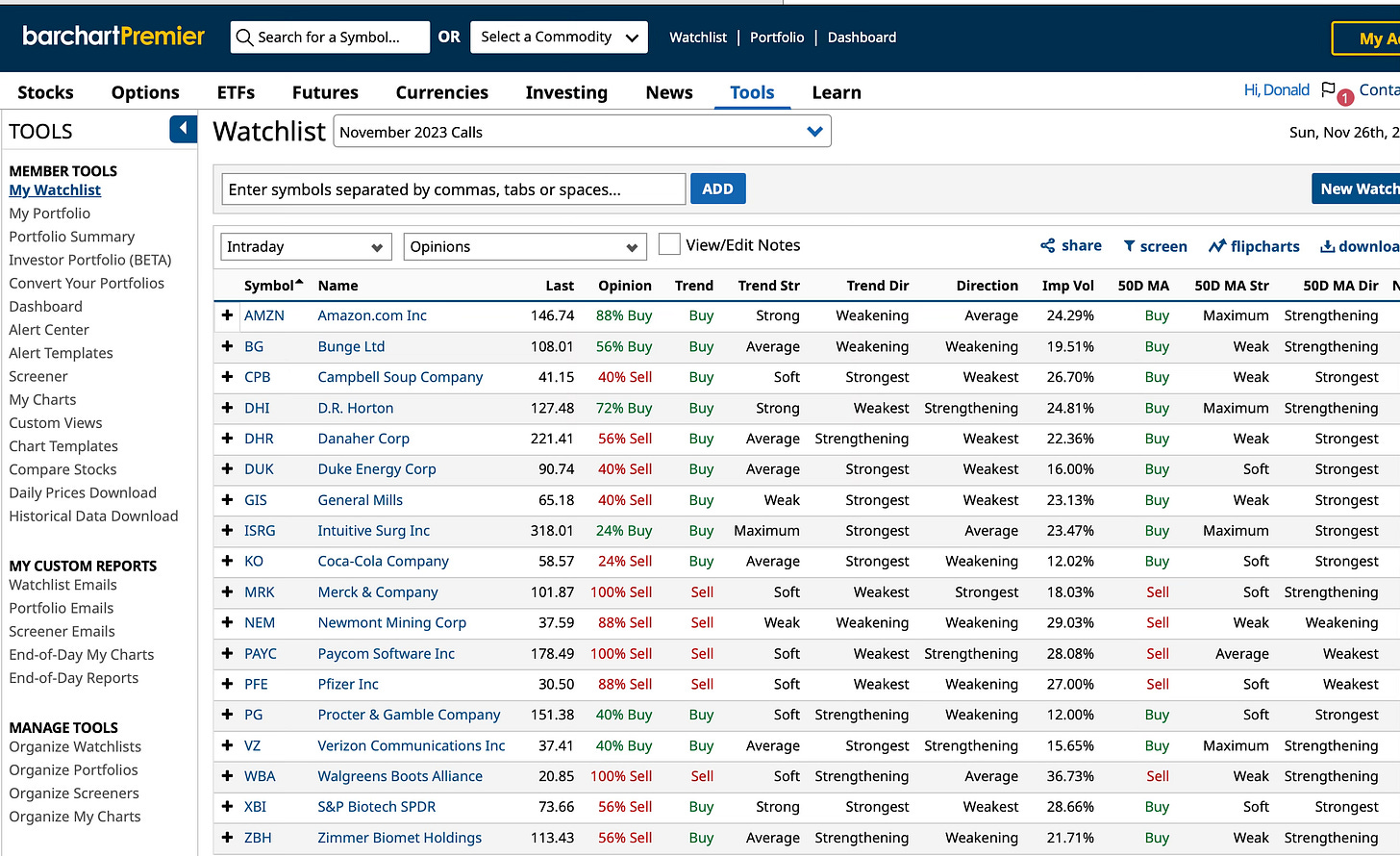
Task: Open My Charts in the sidebar
Action: 42,400
